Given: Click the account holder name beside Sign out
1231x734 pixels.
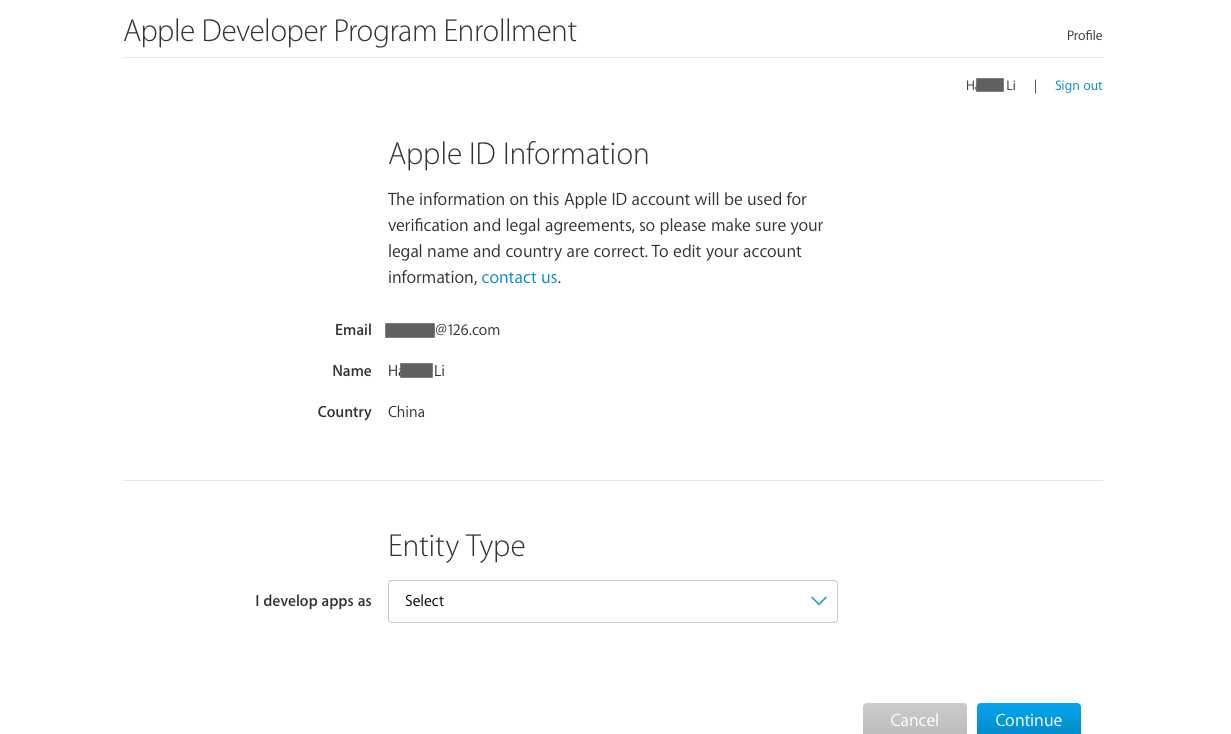Looking at the screenshot, I should (x=990, y=86).
